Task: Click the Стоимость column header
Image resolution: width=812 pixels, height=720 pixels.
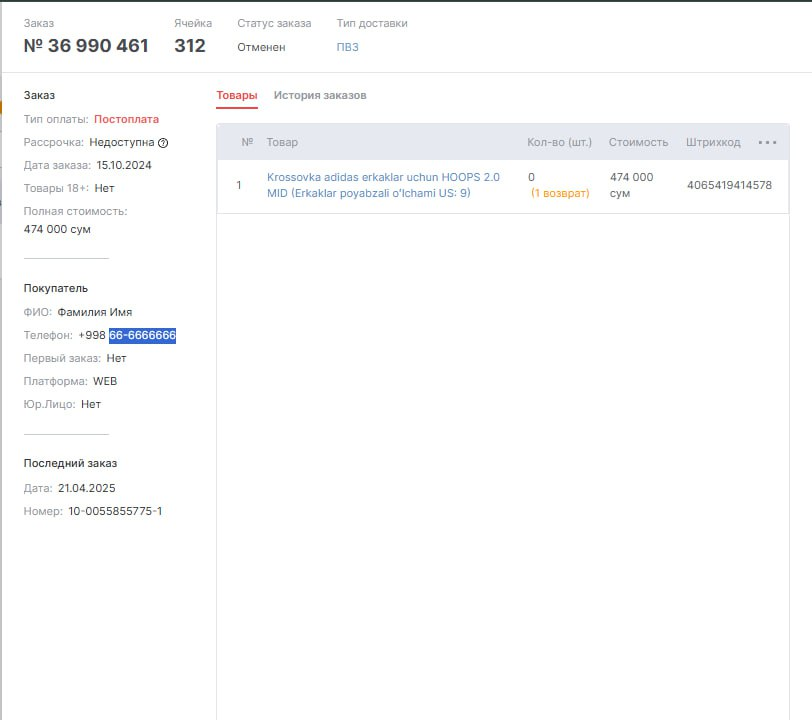Action: [638, 142]
